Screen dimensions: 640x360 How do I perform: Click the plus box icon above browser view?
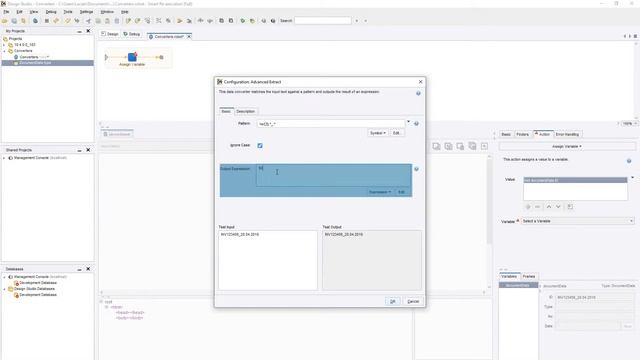point(484,146)
